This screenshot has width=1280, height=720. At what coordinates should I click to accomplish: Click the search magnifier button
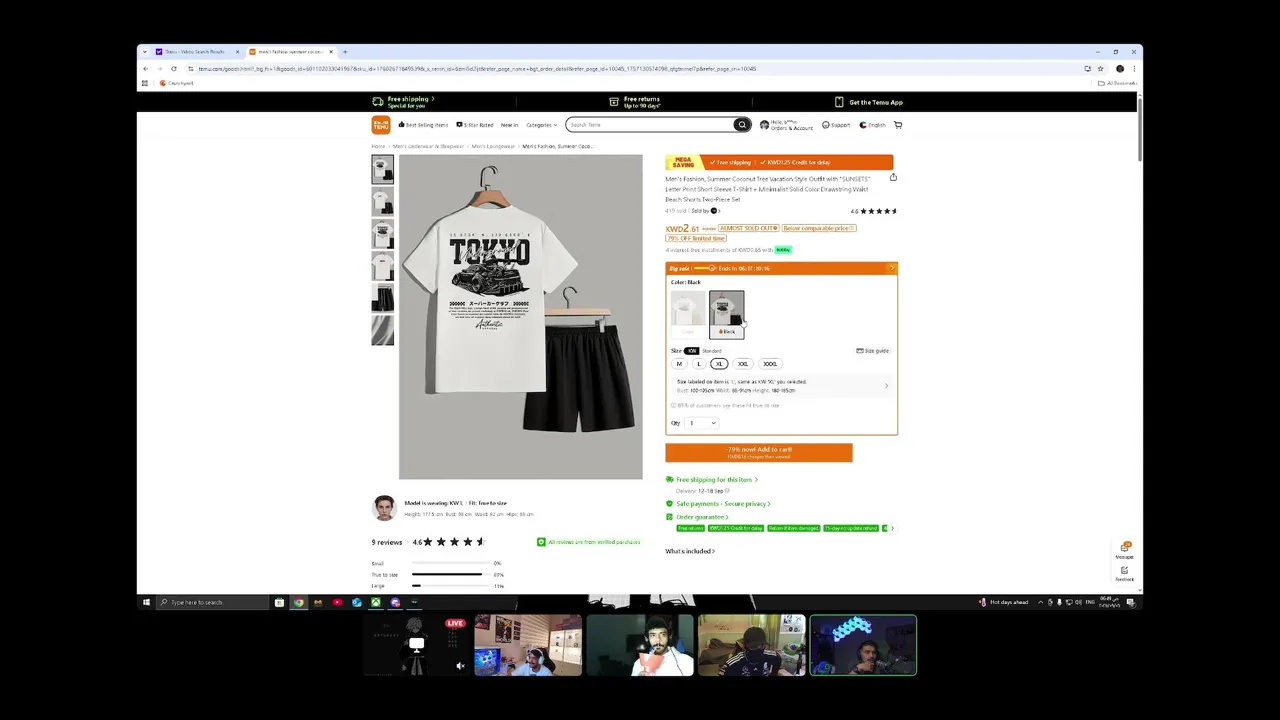pos(742,125)
